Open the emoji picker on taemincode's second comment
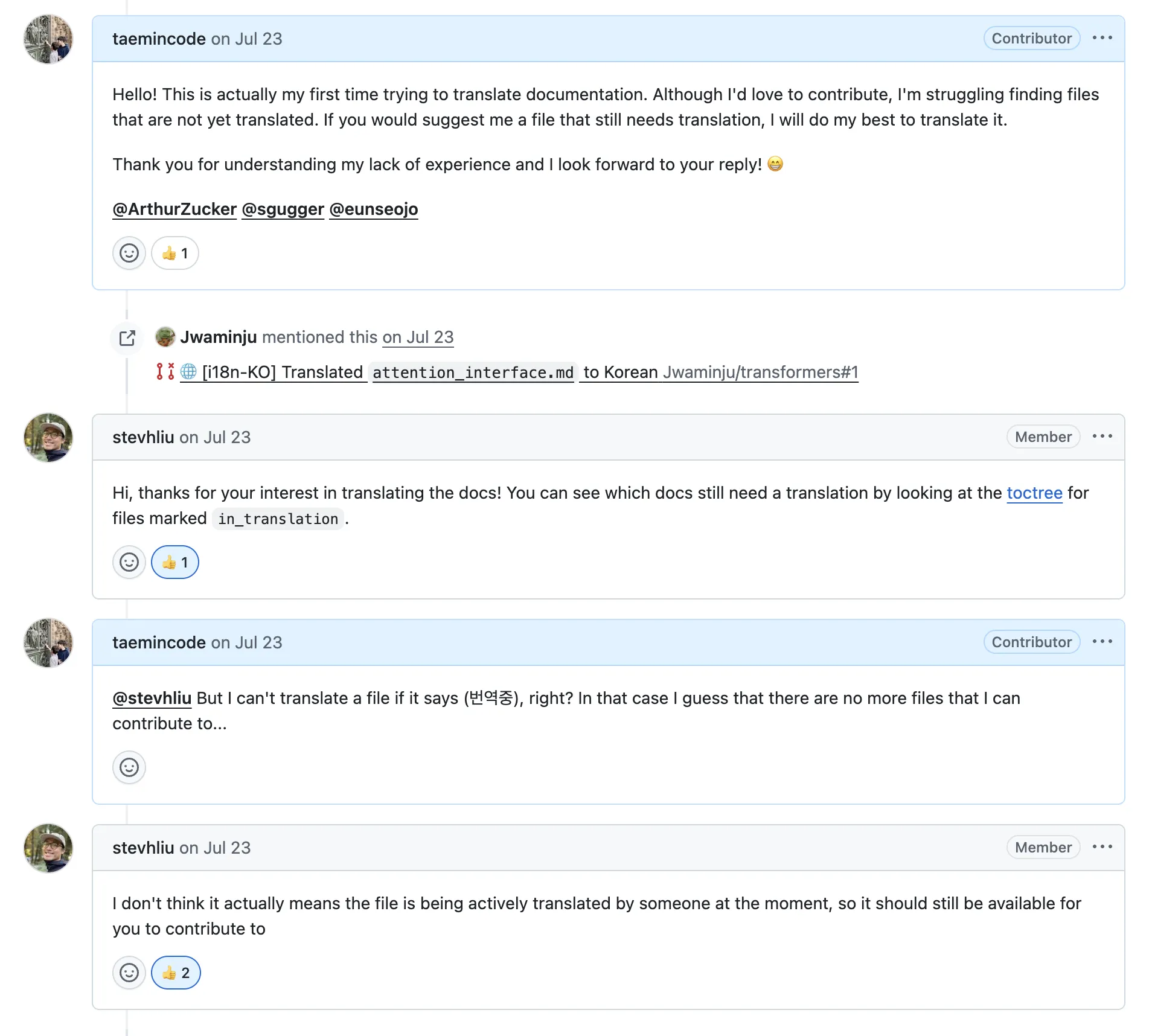Screen dimensions: 1152x1036 pyautogui.click(x=129, y=767)
